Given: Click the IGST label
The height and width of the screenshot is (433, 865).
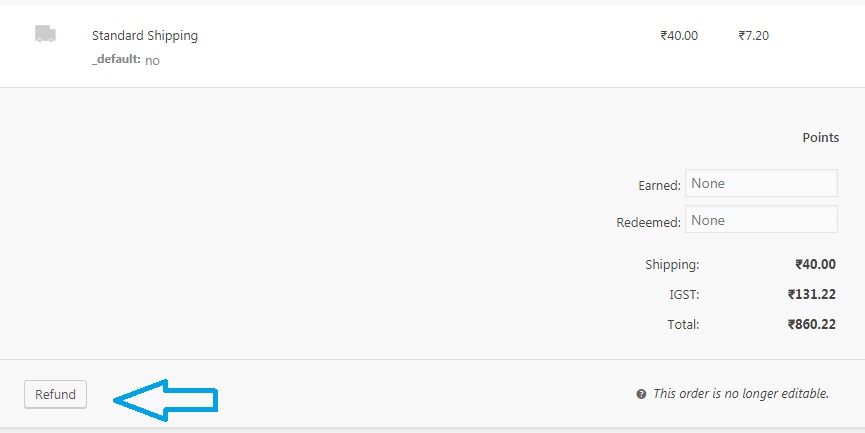Looking at the screenshot, I should click(684, 295).
